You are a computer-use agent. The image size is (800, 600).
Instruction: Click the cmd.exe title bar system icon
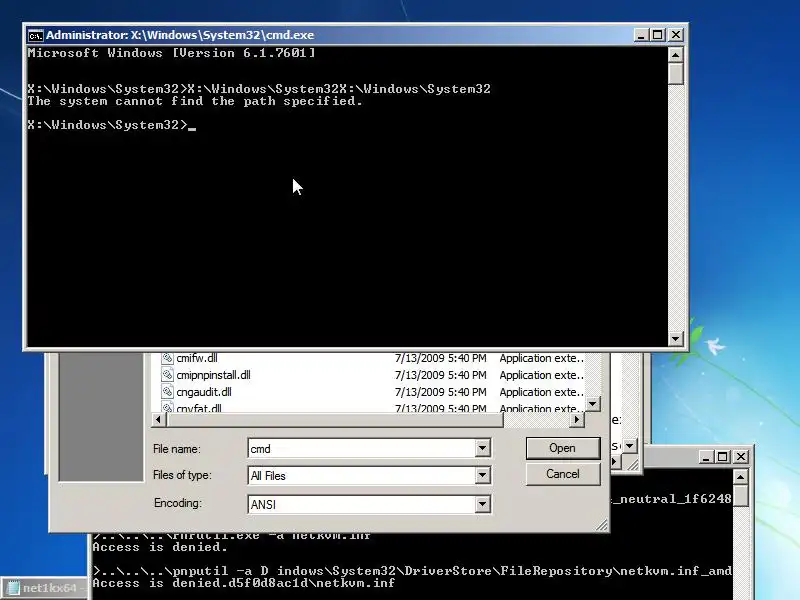coord(35,35)
